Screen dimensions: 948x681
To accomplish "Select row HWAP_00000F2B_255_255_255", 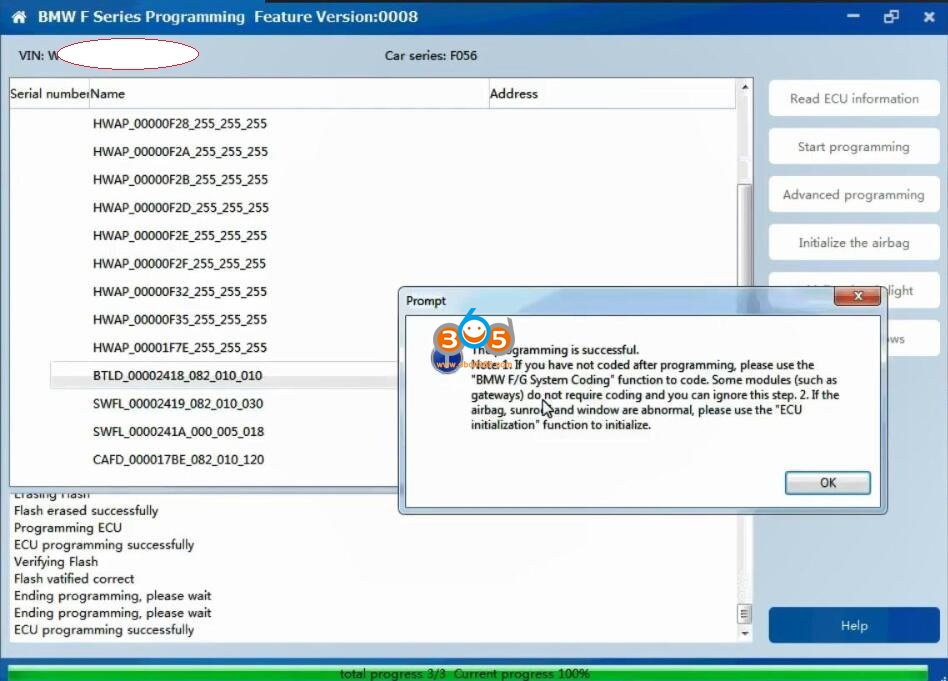I will pyautogui.click(x=180, y=180).
